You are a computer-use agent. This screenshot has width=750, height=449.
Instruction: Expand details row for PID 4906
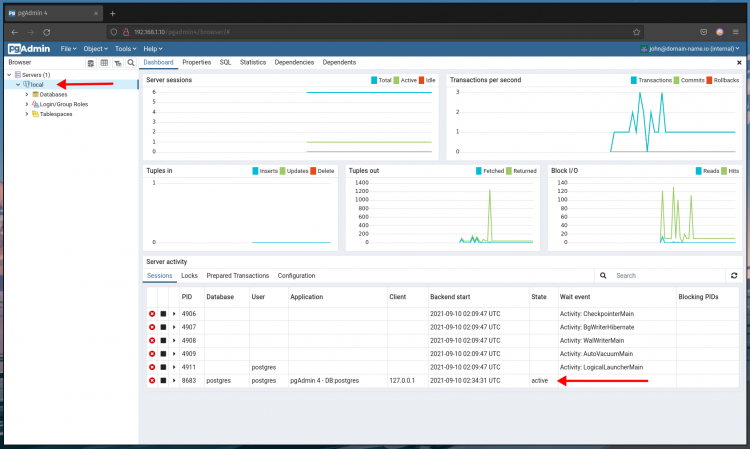tap(174, 314)
